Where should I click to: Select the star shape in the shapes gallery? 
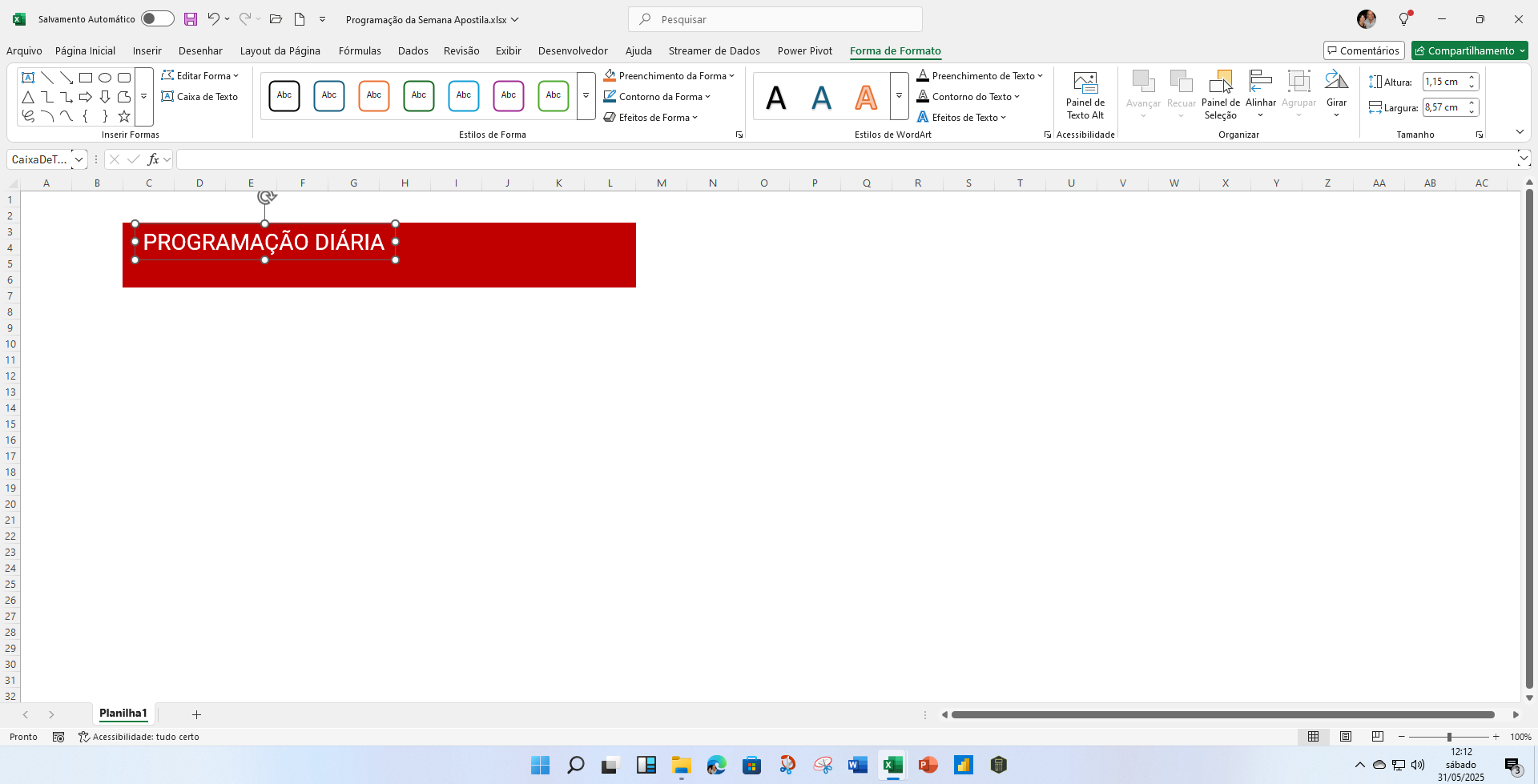point(124,116)
